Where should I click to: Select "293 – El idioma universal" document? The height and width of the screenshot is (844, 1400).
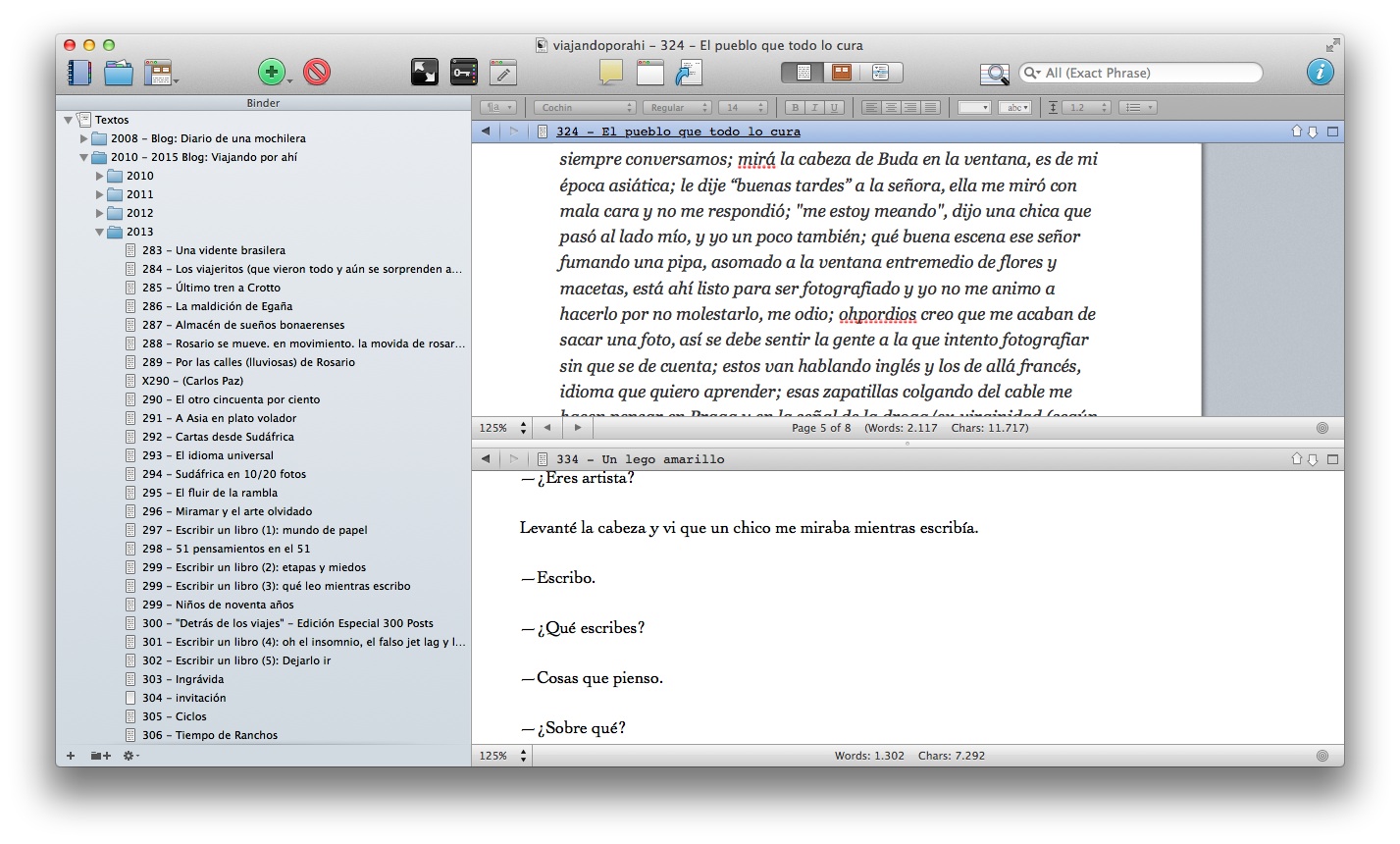click(224, 455)
